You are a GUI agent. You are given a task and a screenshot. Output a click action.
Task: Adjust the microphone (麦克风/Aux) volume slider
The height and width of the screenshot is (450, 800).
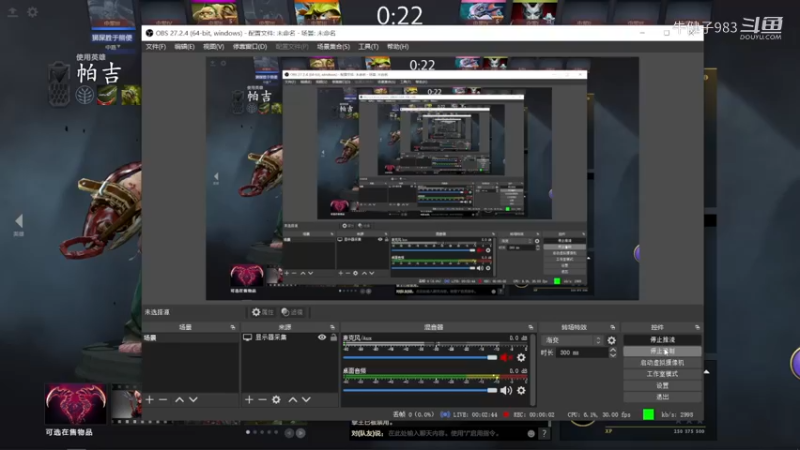tap(420, 358)
